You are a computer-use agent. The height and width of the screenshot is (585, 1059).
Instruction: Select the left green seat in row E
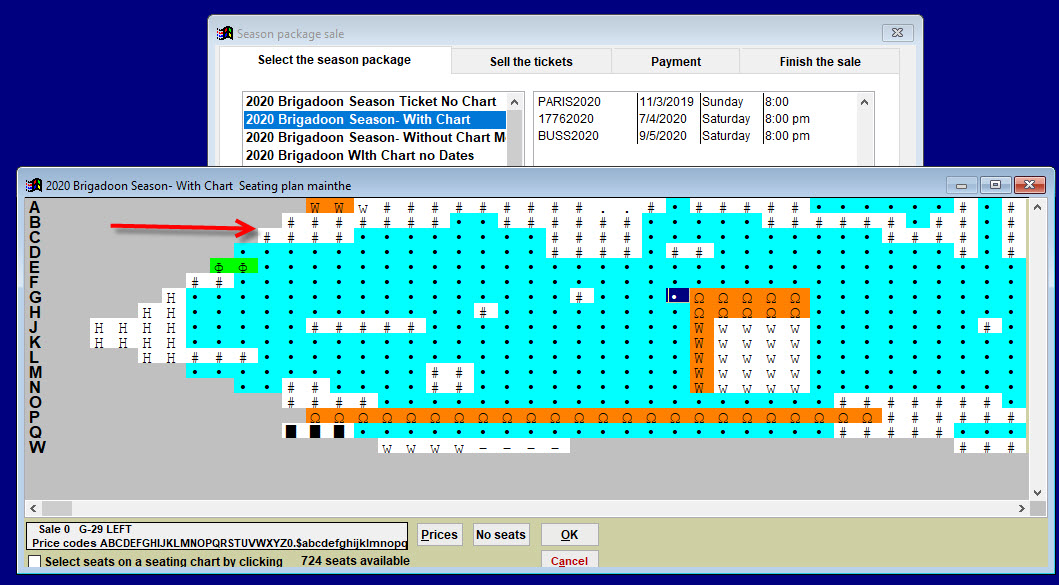[x=219, y=266]
